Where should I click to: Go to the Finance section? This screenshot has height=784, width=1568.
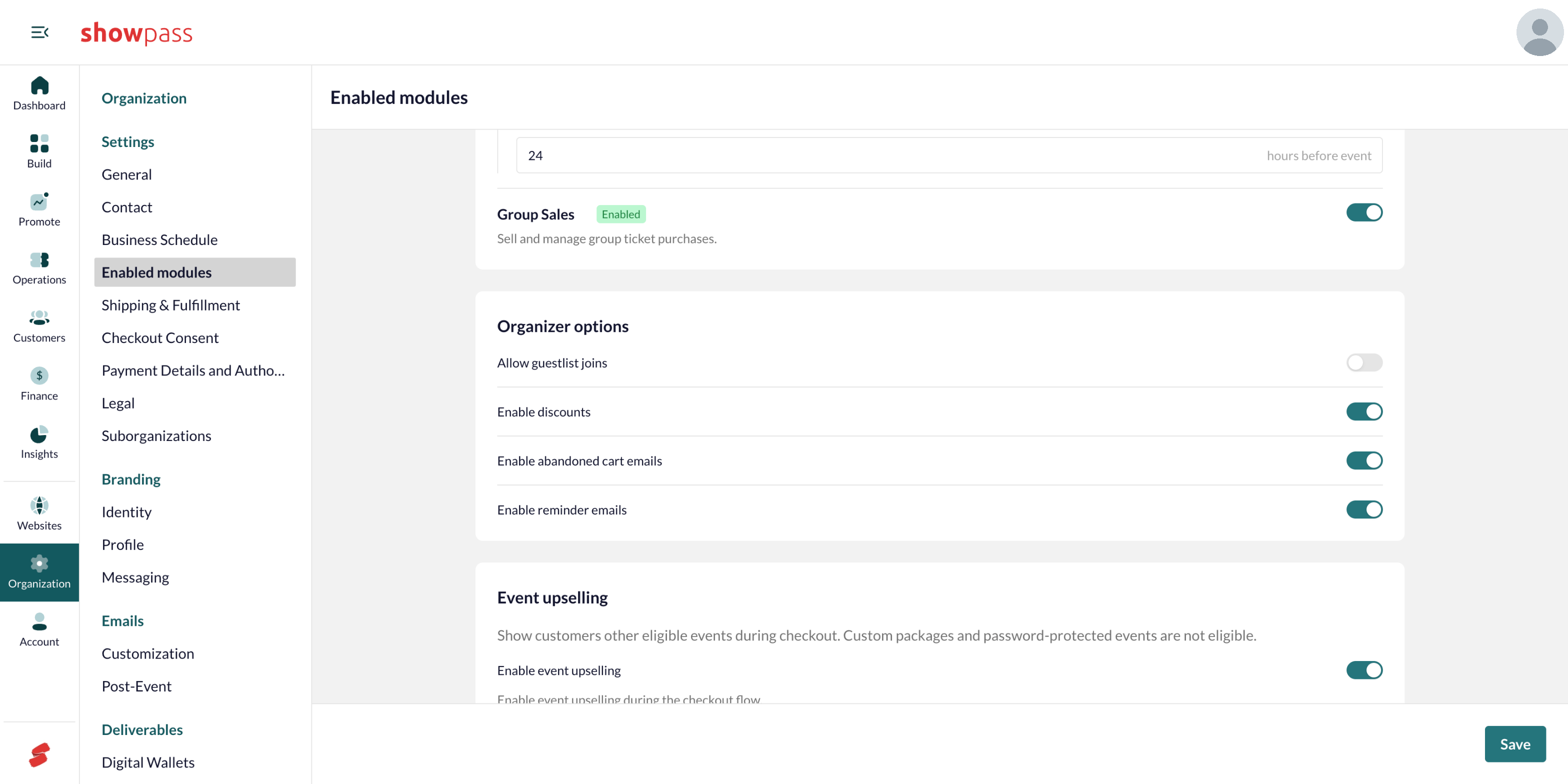pos(39,383)
